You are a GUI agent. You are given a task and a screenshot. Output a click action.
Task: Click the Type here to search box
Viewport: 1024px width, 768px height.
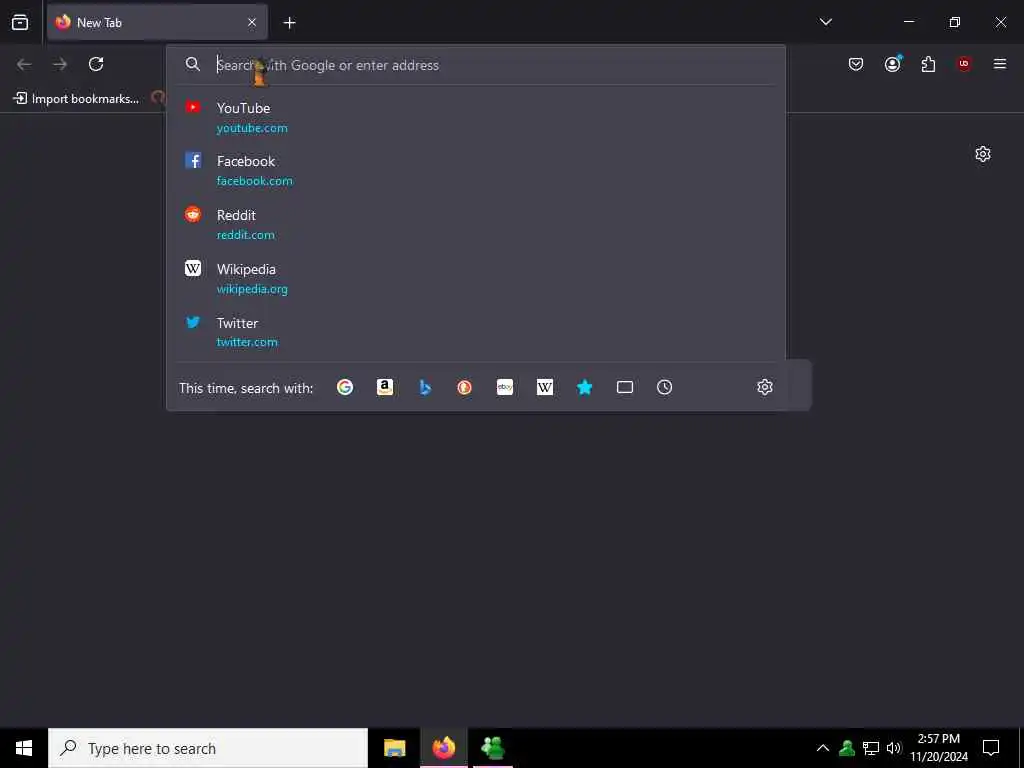208,748
